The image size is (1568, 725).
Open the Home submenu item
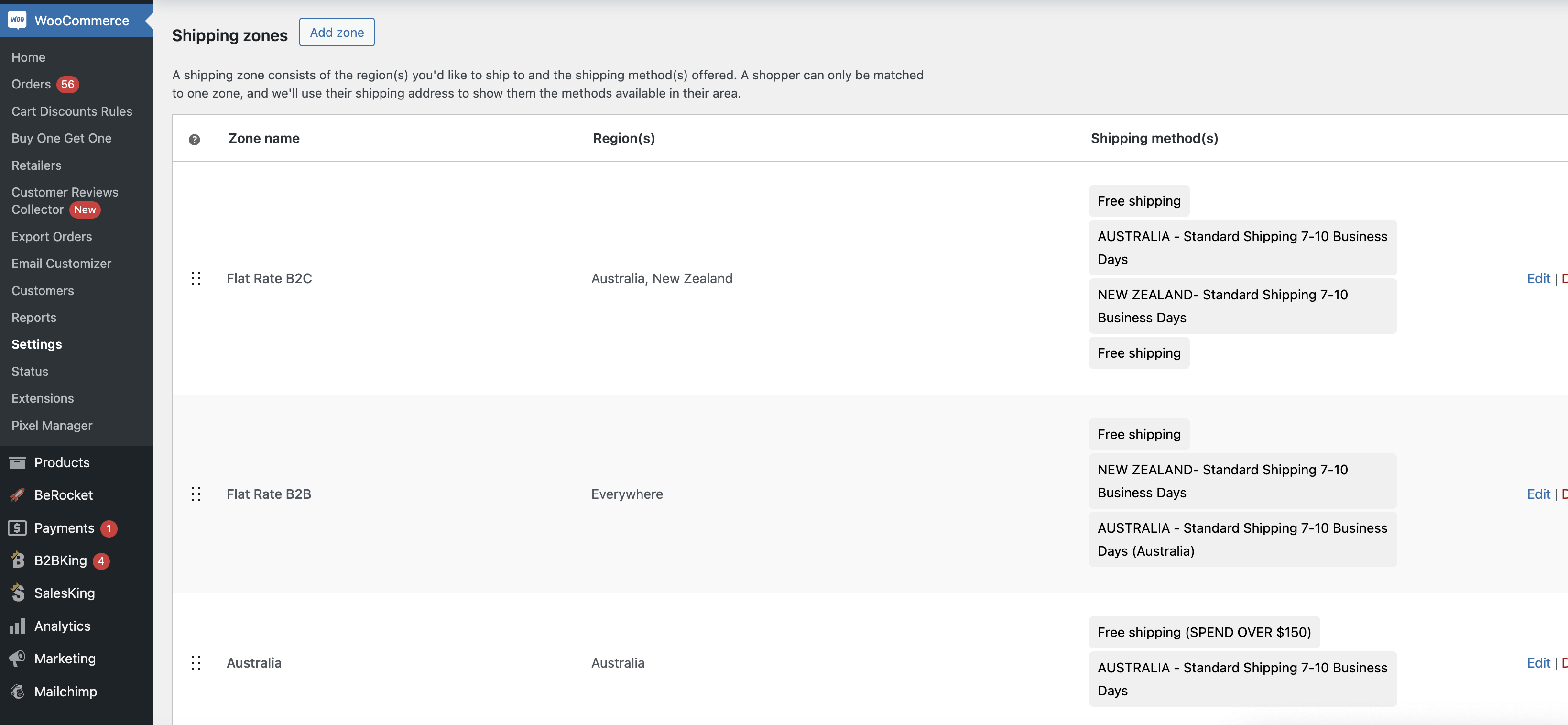point(29,57)
